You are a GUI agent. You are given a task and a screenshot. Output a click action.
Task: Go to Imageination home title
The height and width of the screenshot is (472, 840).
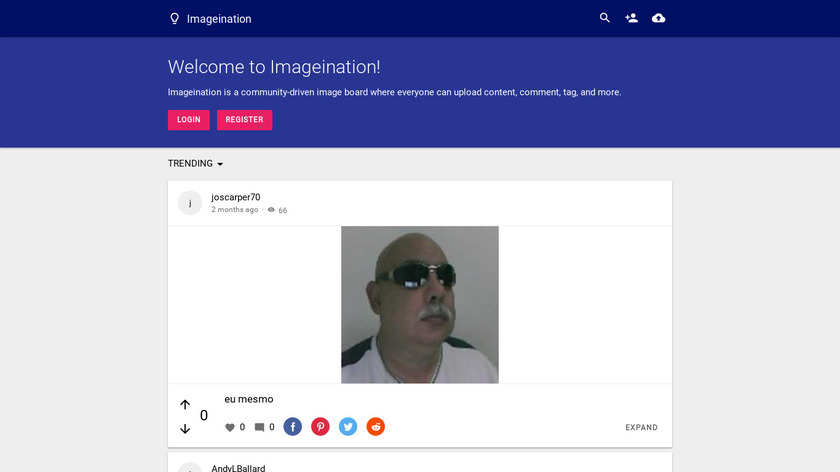pyautogui.click(x=219, y=19)
